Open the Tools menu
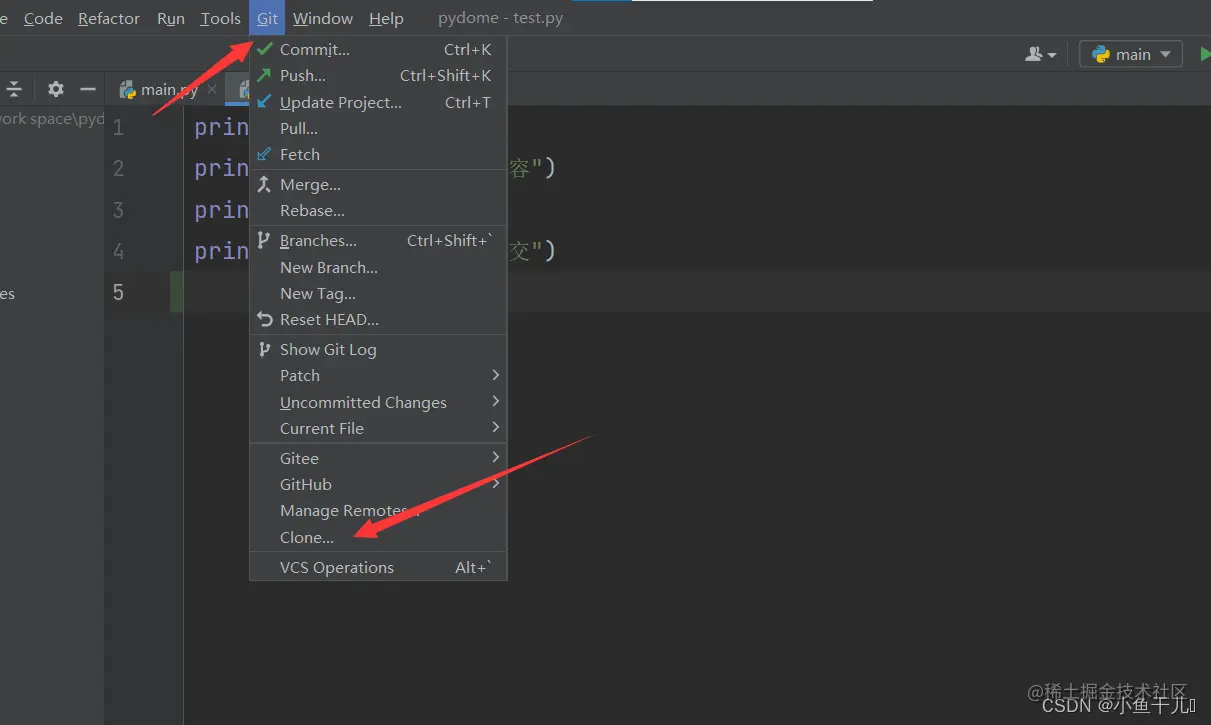 point(220,18)
